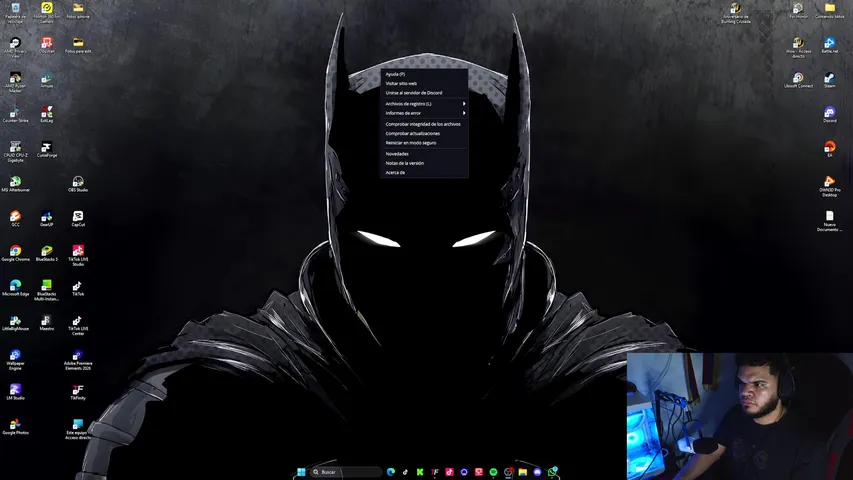Select the Google Chrome desktop icon
This screenshot has height=480, width=853.
[x=15, y=253]
